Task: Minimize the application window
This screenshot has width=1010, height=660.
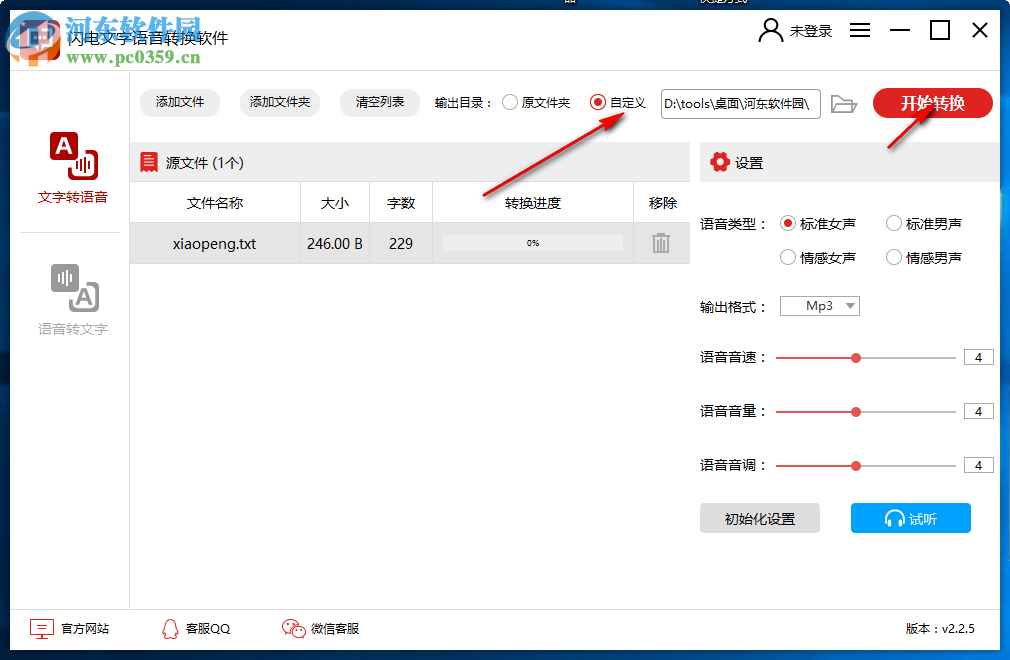Action: (x=900, y=30)
